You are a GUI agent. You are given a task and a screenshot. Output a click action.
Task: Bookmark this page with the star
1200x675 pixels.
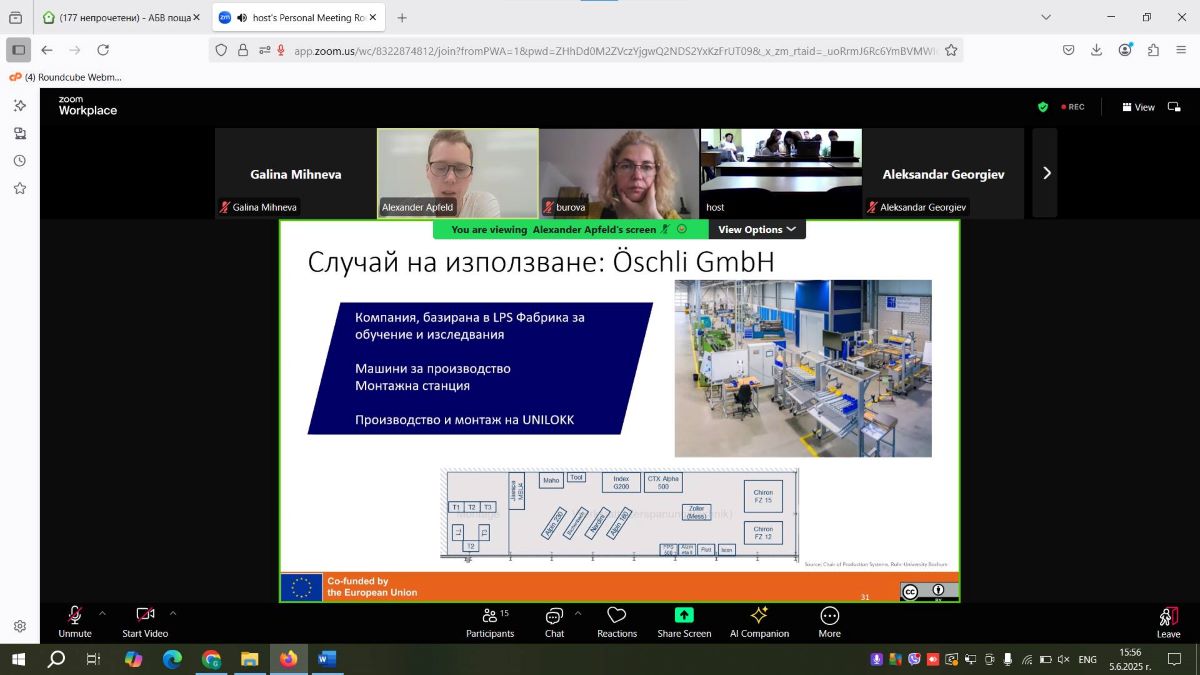pos(951,50)
